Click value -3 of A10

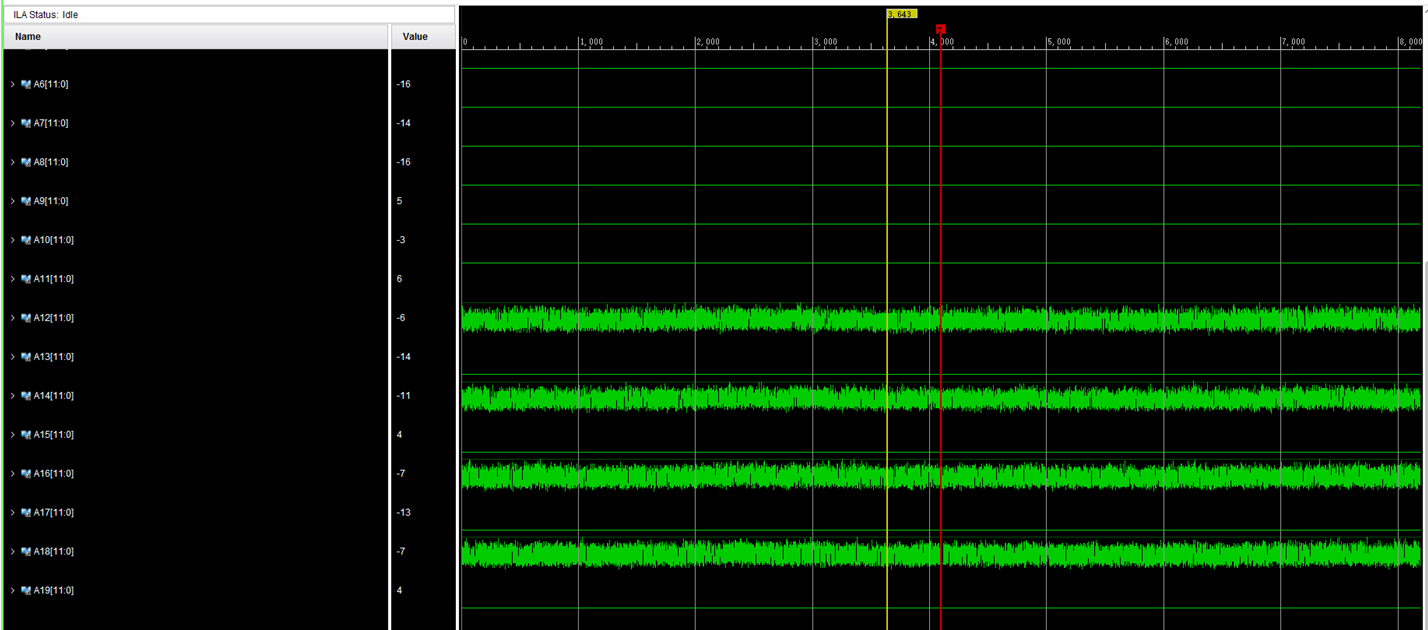(401, 241)
